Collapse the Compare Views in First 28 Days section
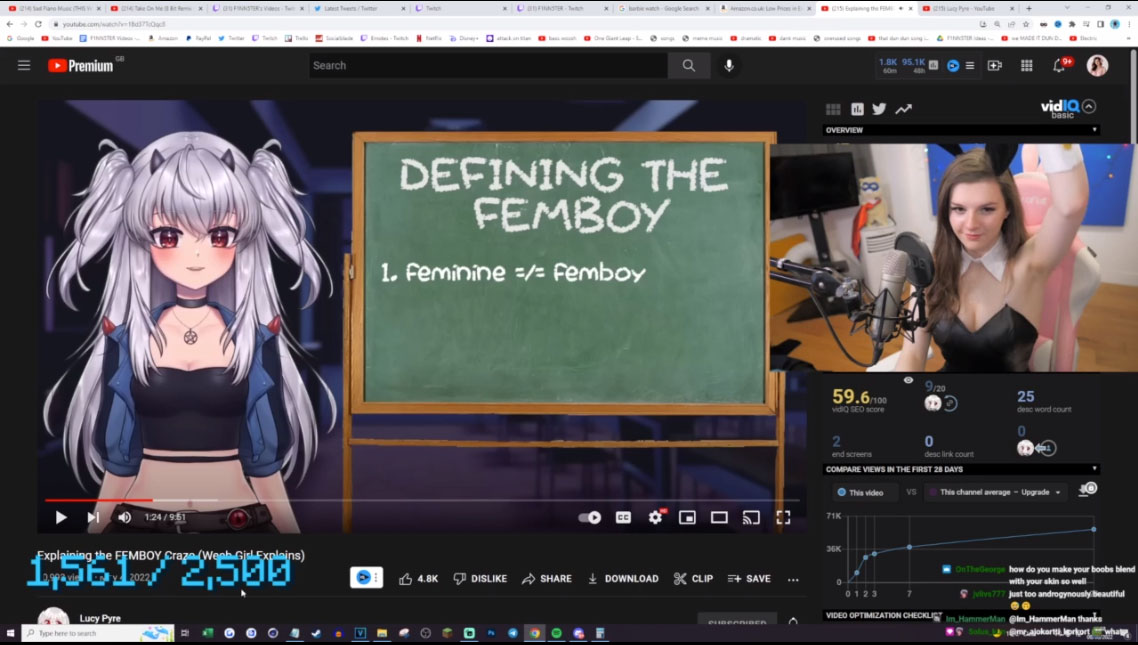 click(x=1094, y=469)
